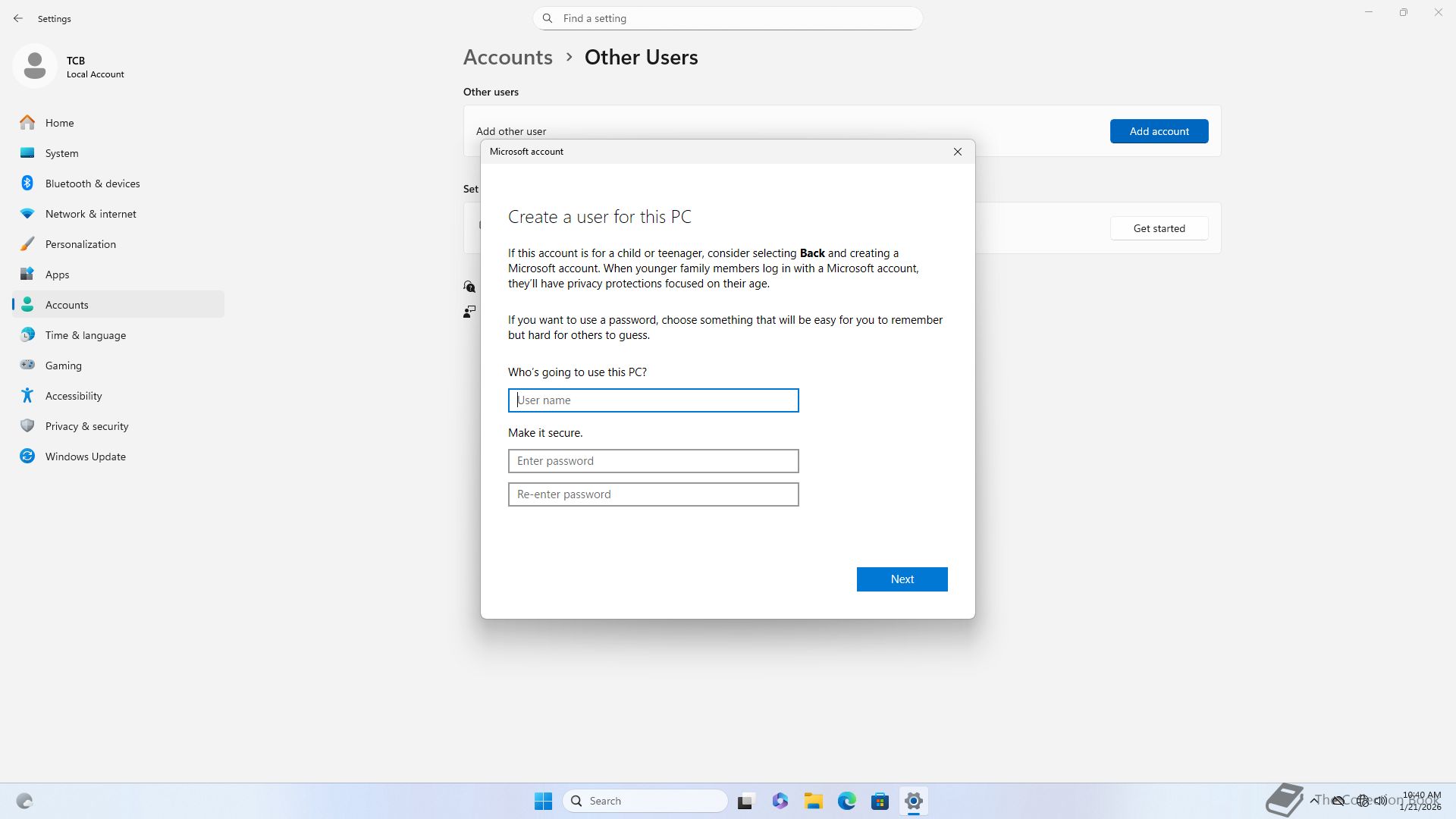Click the Add account button

tap(1159, 131)
